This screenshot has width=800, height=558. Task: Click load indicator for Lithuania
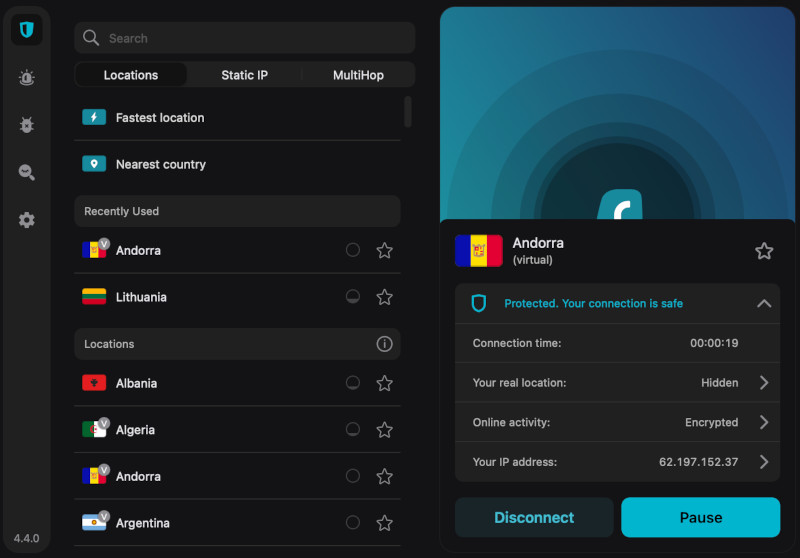(x=353, y=296)
